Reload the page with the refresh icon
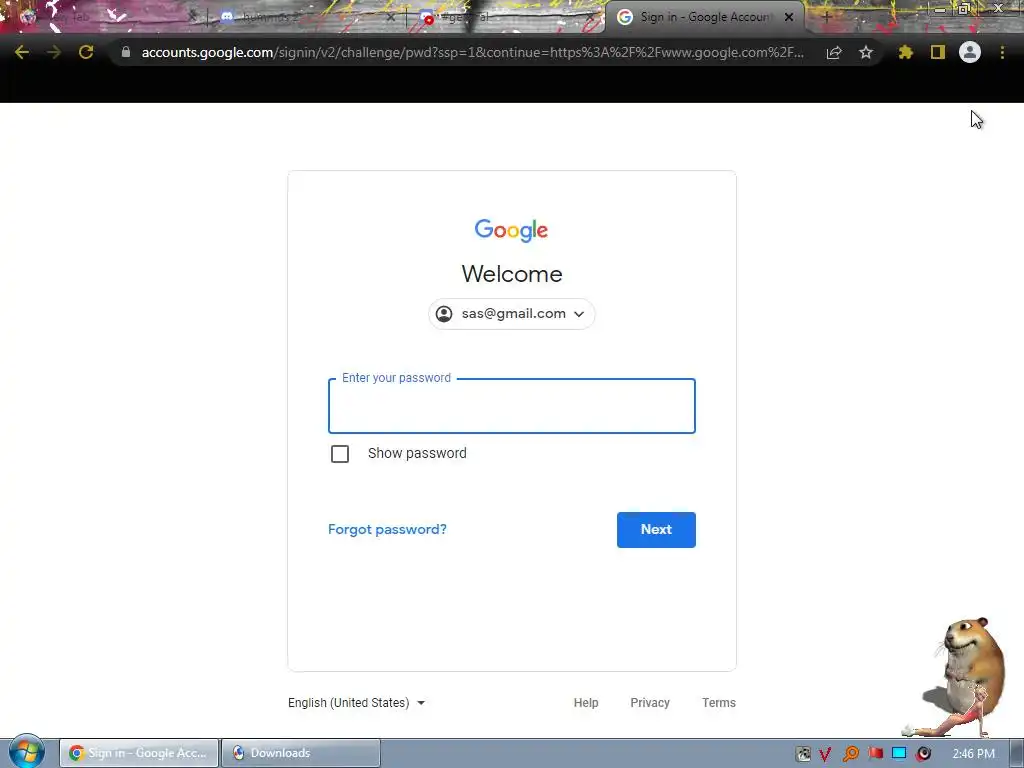1024x768 pixels. coord(86,52)
